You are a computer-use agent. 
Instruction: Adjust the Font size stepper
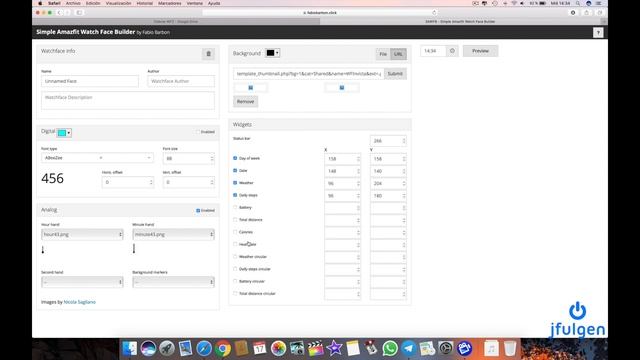(x=211, y=158)
